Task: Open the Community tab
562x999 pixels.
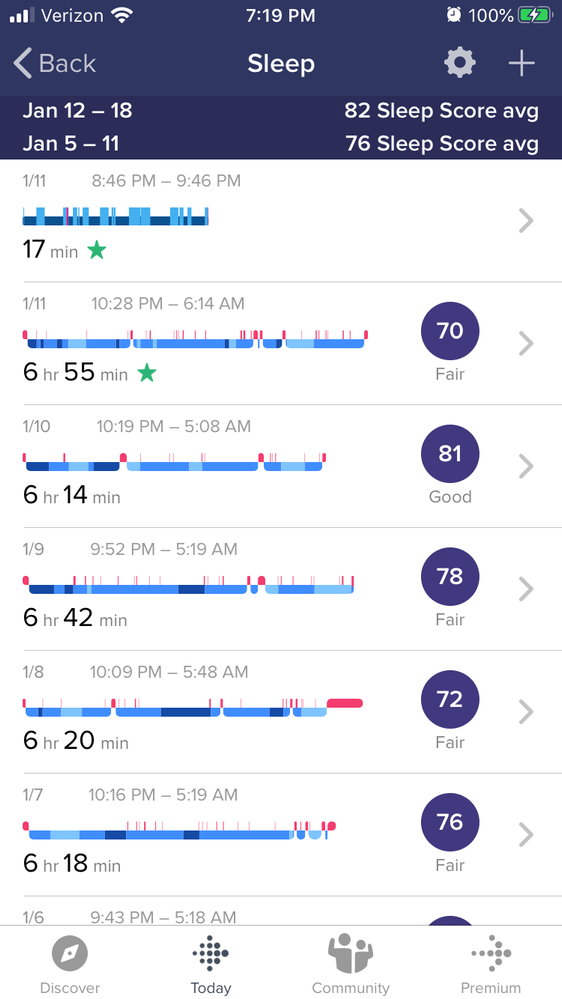Action: pyautogui.click(x=350, y=964)
